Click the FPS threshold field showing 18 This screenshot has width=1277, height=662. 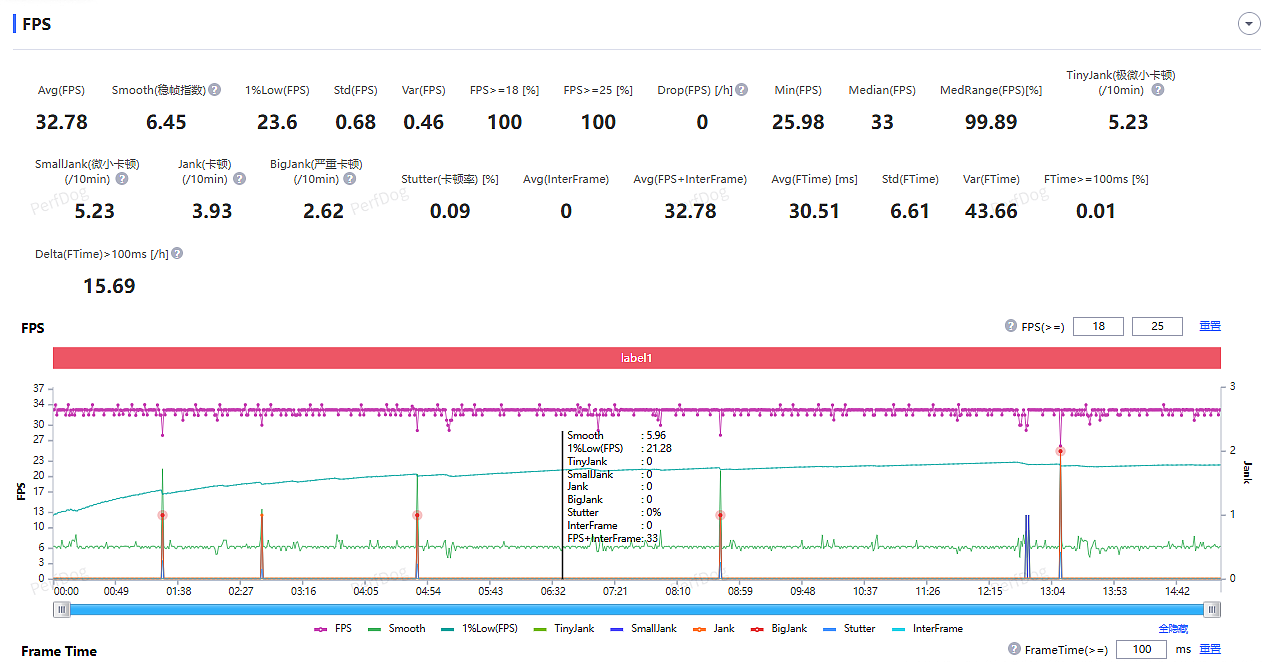point(1098,327)
